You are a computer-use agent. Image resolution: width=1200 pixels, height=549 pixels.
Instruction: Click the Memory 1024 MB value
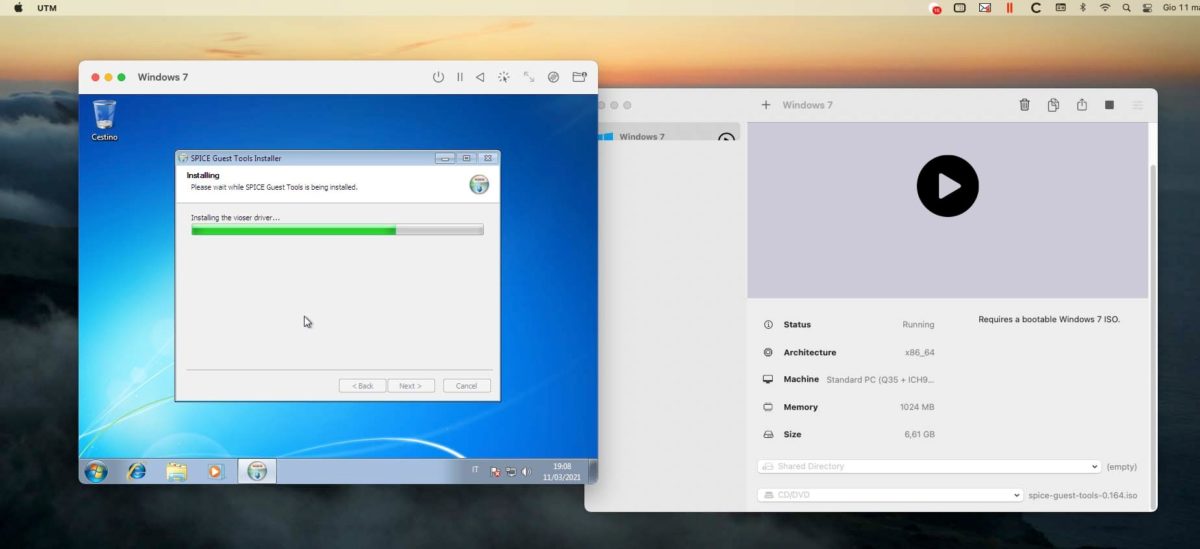point(915,408)
